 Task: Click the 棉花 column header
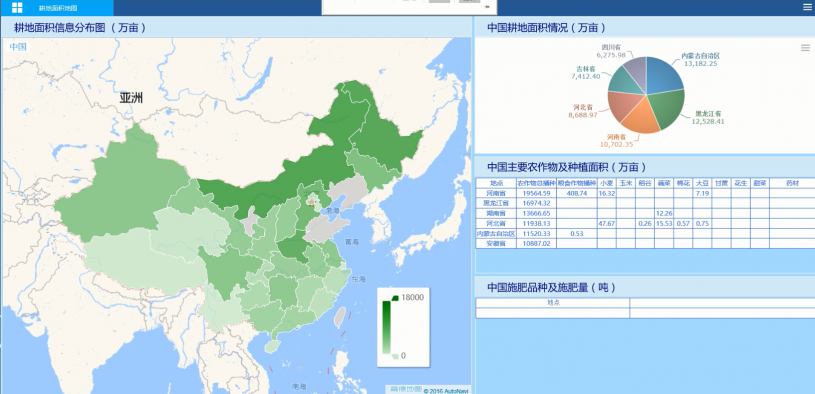click(683, 183)
